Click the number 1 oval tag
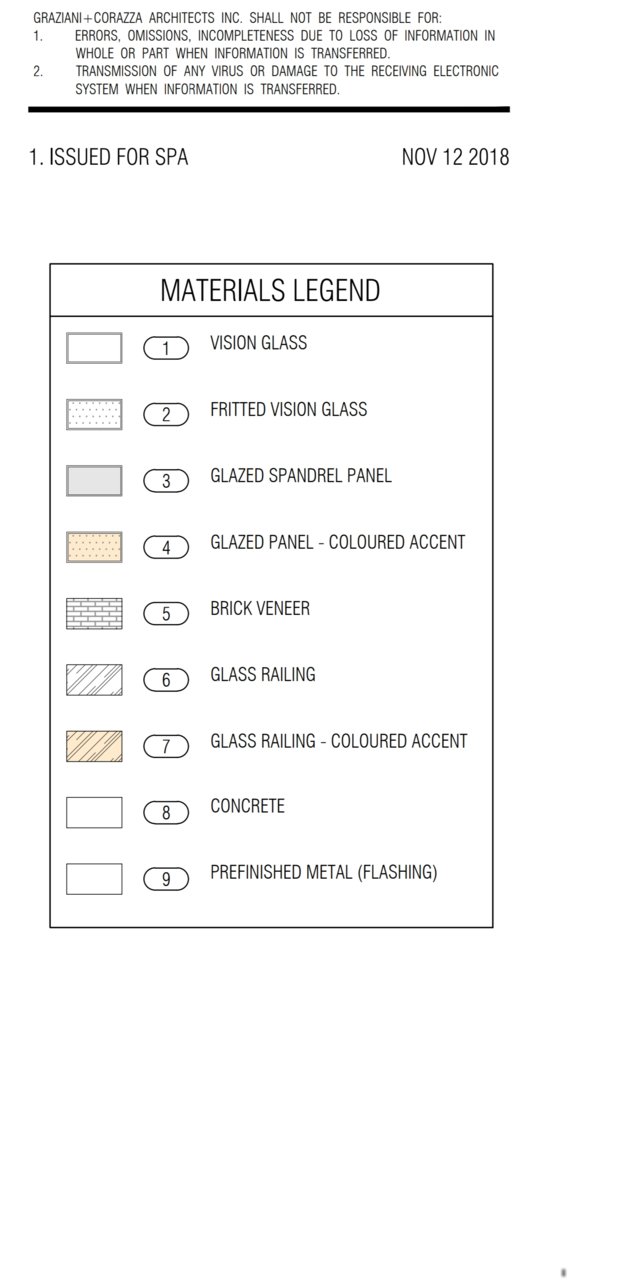 pos(166,349)
